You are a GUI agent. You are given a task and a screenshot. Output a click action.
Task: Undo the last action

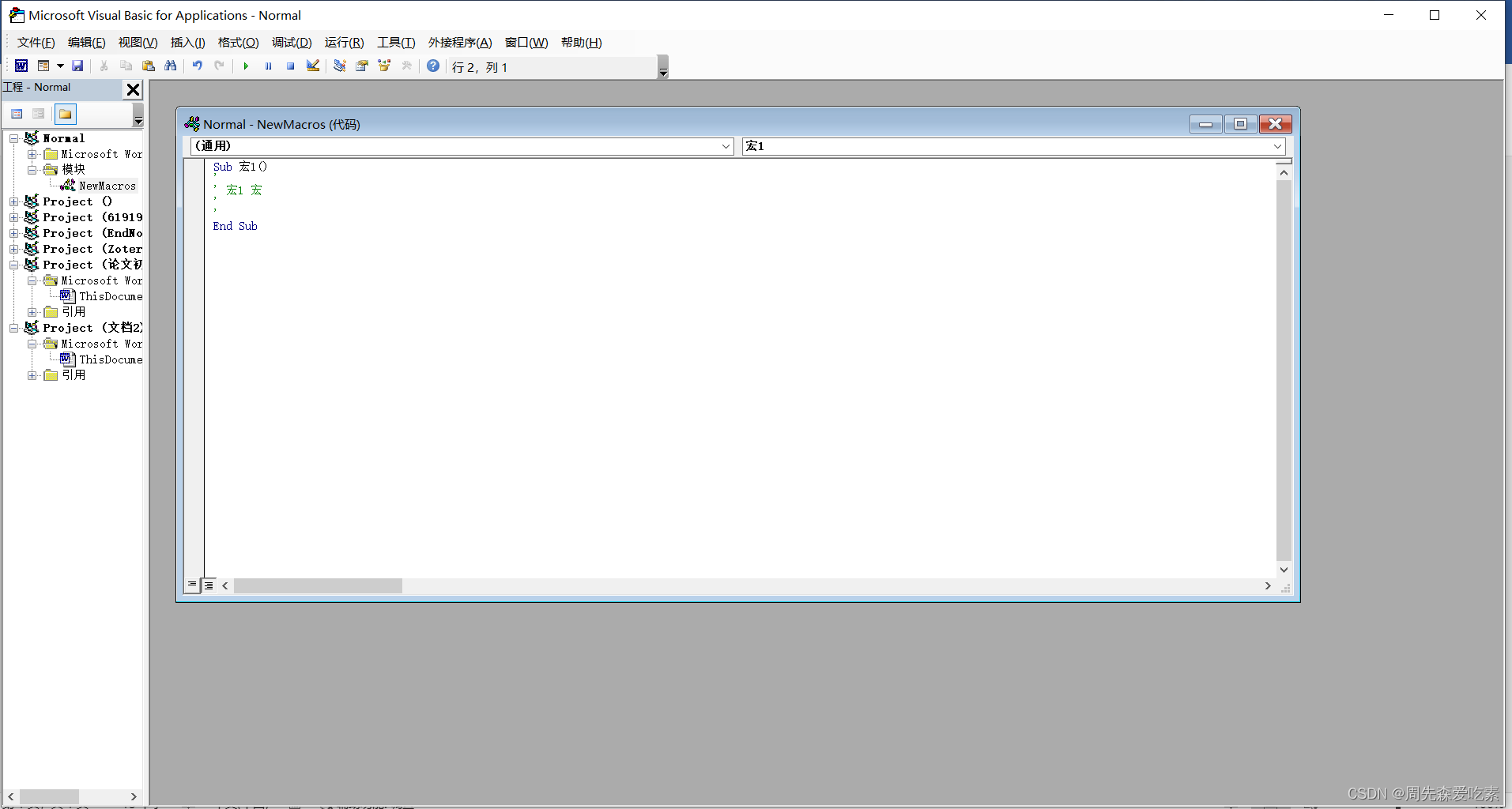198,66
